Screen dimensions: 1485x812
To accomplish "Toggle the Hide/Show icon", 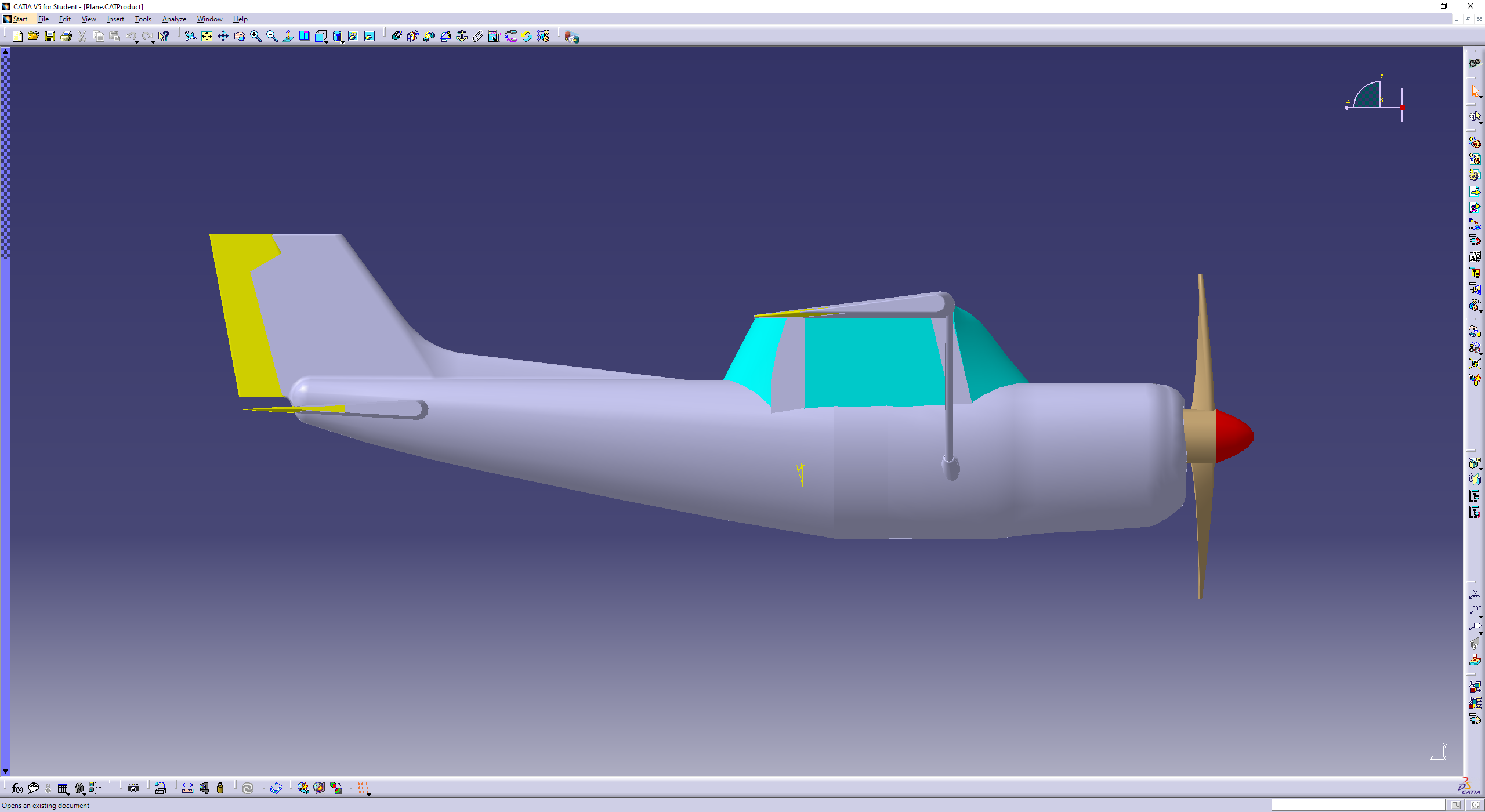I will tap(353, 37).
